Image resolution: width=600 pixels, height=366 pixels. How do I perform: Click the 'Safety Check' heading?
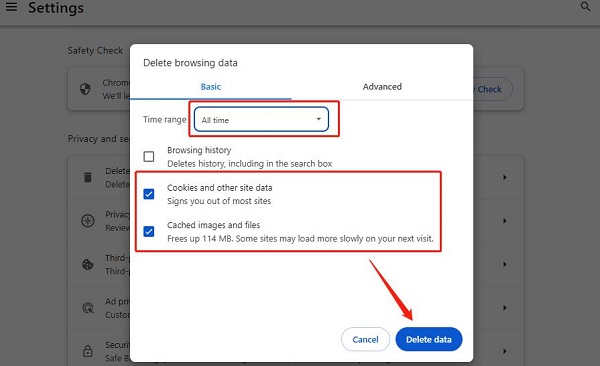click(95, 51)
